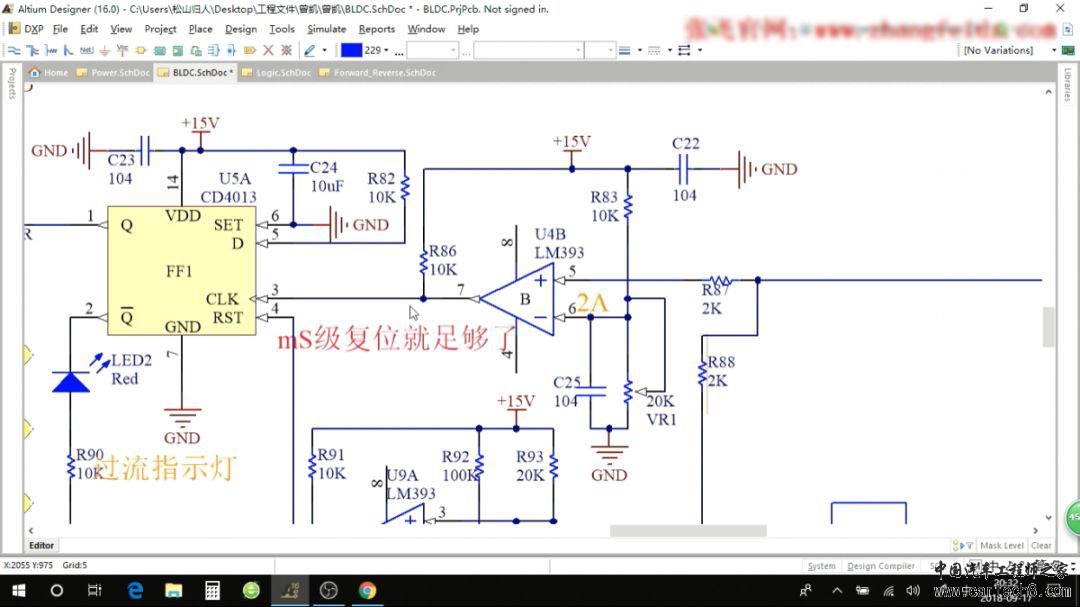
Task: Open the Project menu
Action: tap(160, 29)
